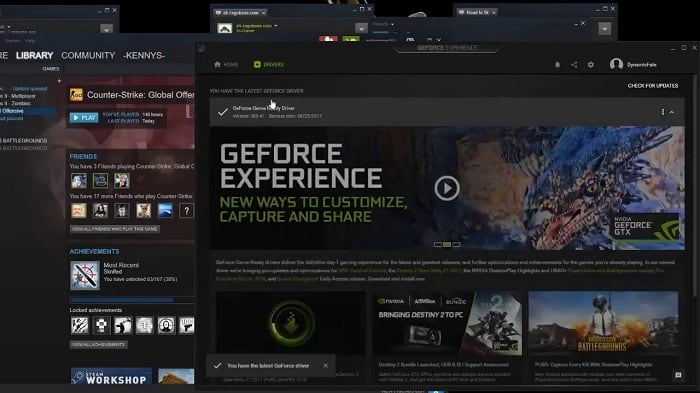Open LIBRARY tab in Steam

pyautogui.click(x=34, y=55)
